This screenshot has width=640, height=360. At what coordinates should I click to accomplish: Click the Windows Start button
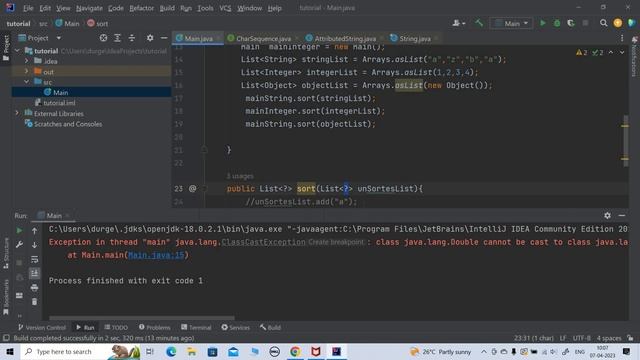tap(10, 351)
